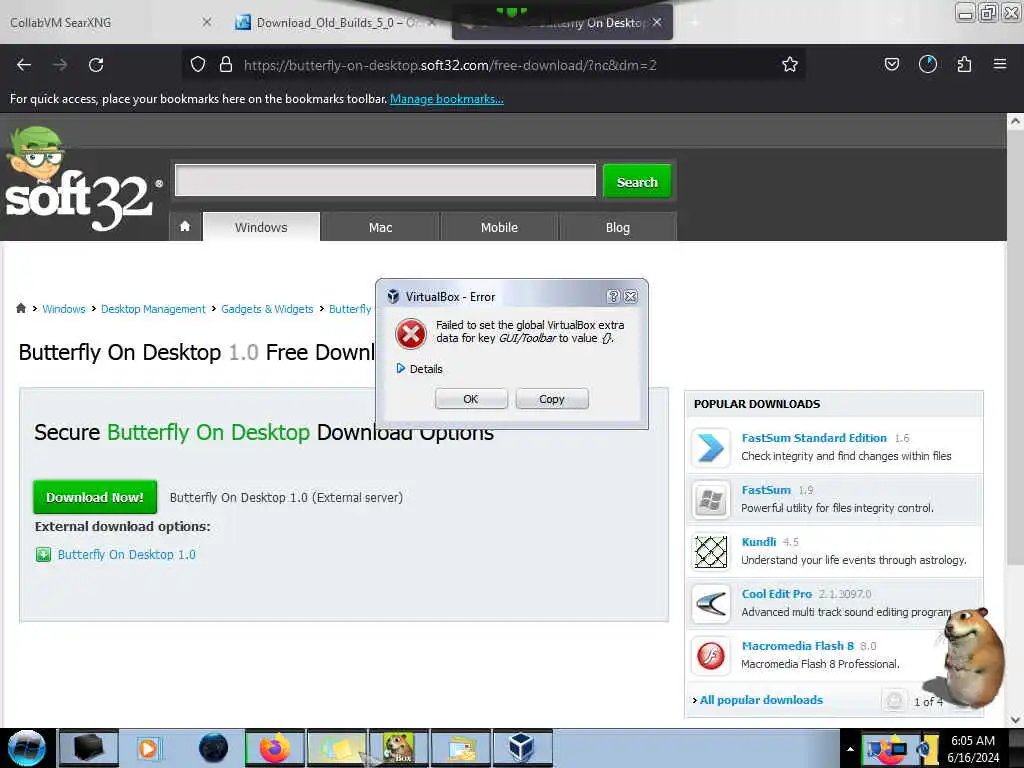Open the Firefox extensions puzzle icon
Image resolution: width=1024 pixels, height=768 pixels.
click(964, 64)
